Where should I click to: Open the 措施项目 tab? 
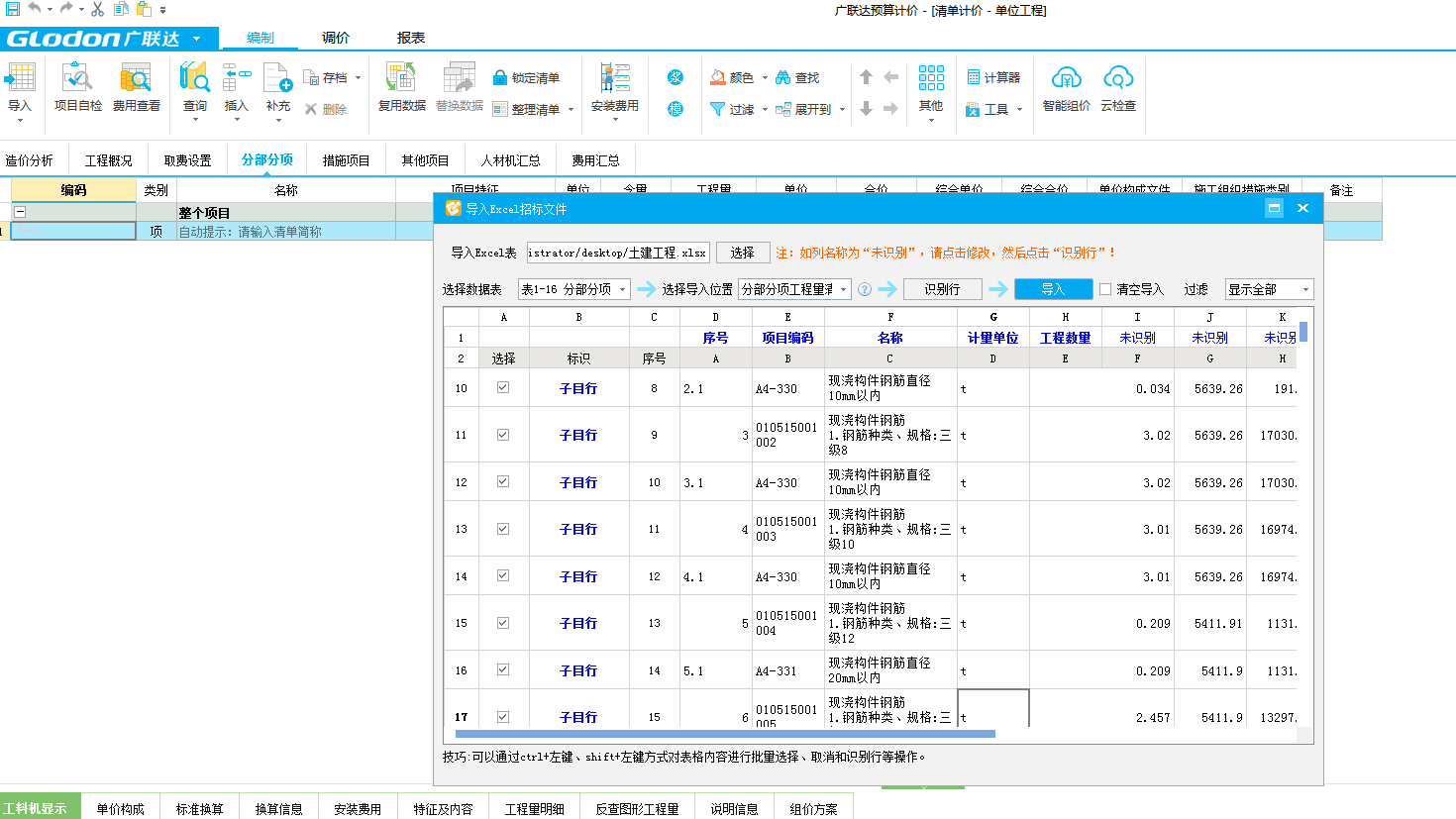pyautogui.click(x=347, y=160)
